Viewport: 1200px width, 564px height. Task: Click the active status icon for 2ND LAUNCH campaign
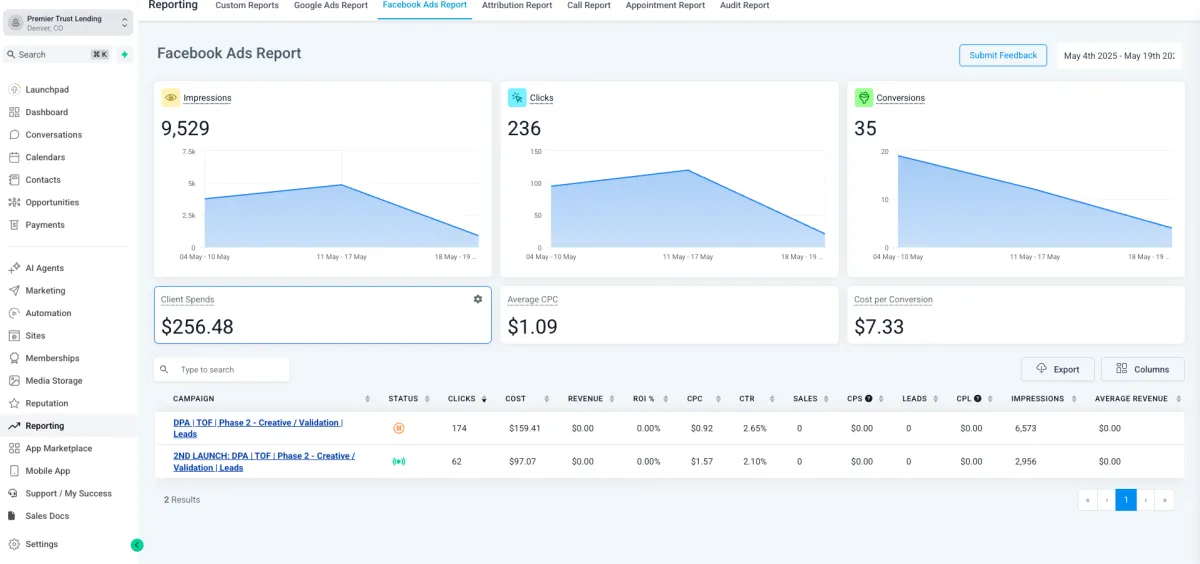click(x=399, y=462)
